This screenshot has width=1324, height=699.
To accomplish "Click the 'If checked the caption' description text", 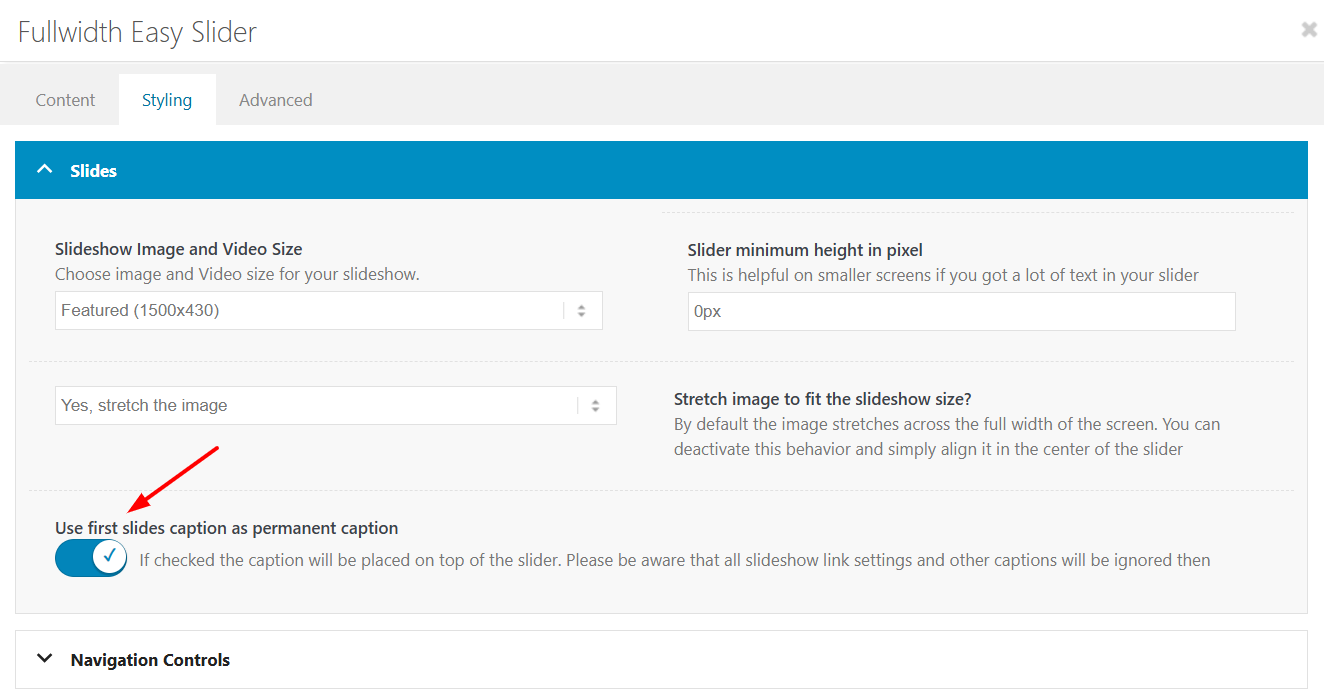I will pos(674,560).
